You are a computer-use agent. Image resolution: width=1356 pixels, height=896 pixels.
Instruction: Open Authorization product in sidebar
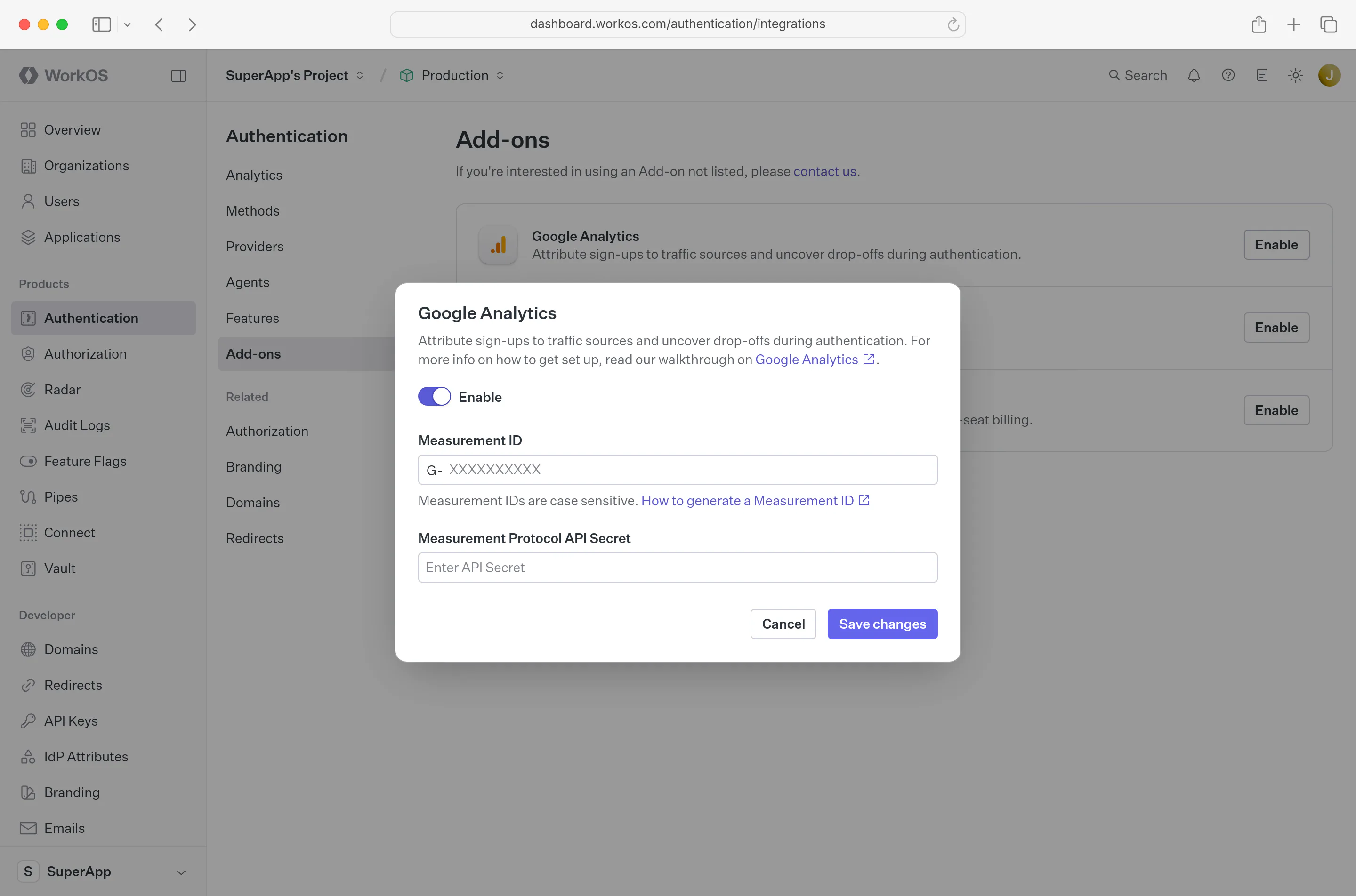pyautogui.click(x=104, y=354)
